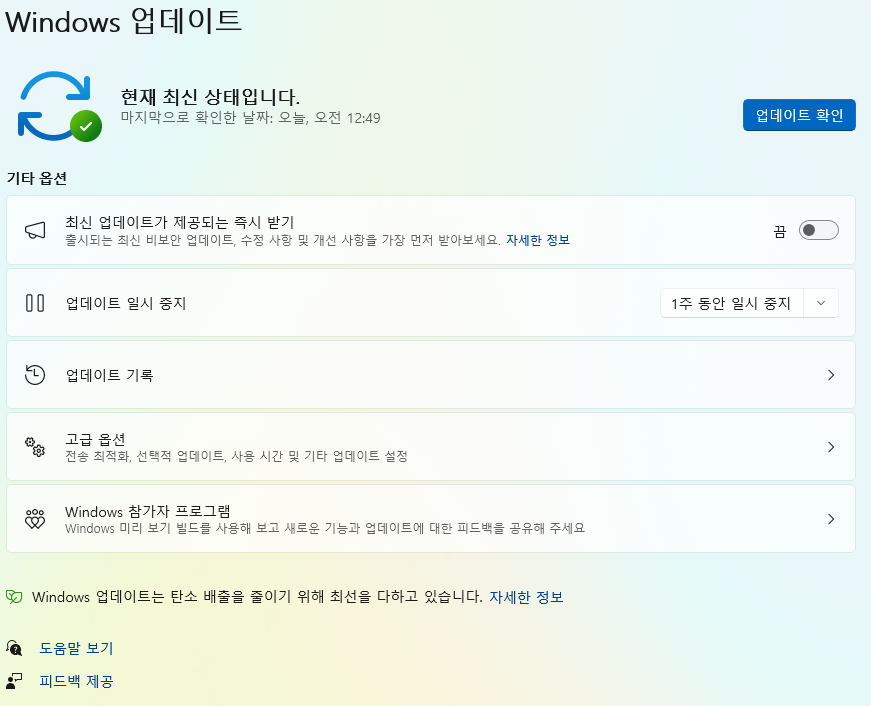871x706 pixels.
Task: Click the 기타 옵션 section heading
Action: [37, 178]
